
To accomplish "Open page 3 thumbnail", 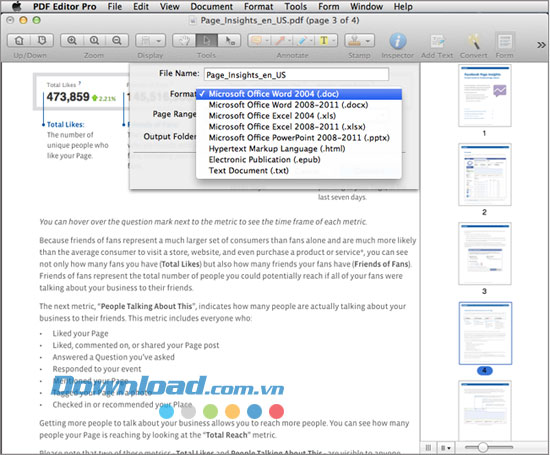I will (x=485, y=254).
